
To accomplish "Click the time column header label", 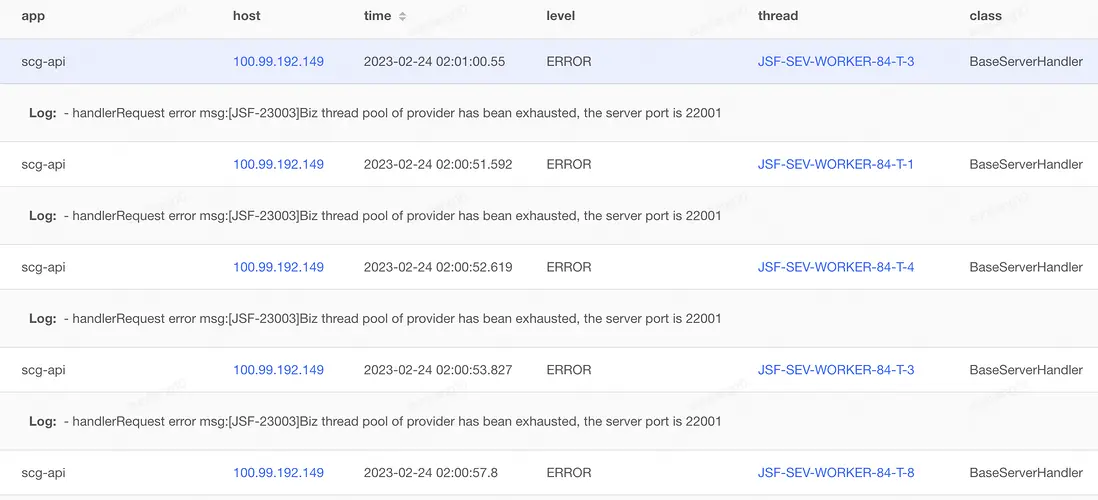I will point(377,17).
